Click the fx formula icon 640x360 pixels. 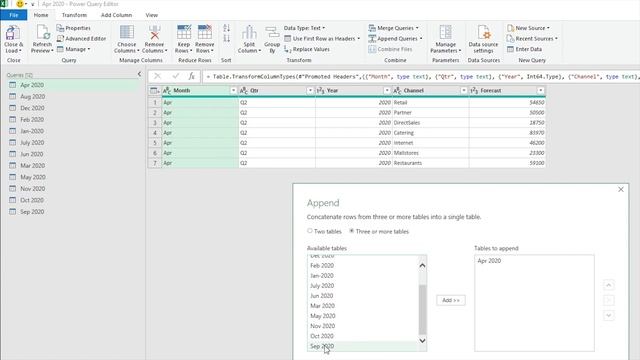pyautogui.click(x=191, y=76)
